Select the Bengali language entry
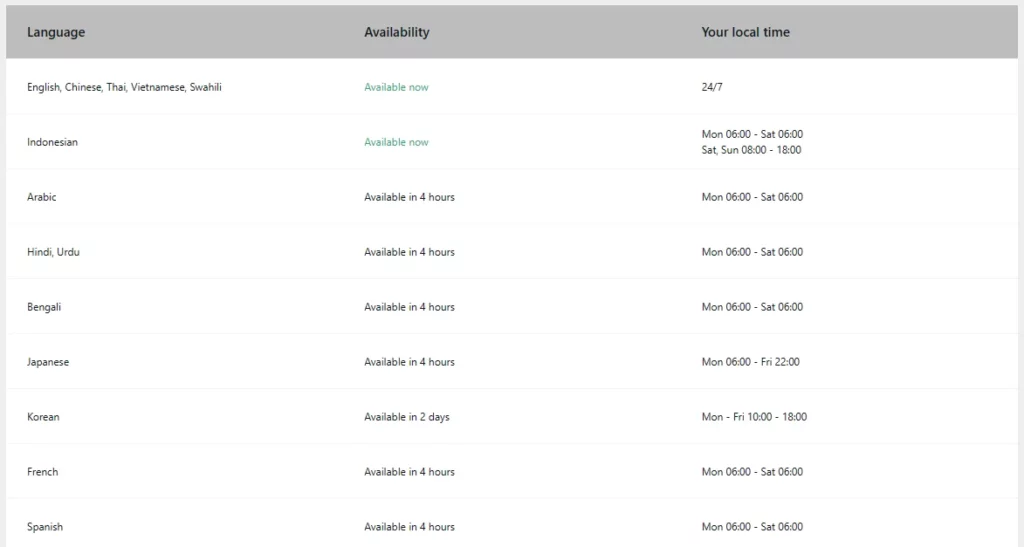 click(x=44, y=307)
